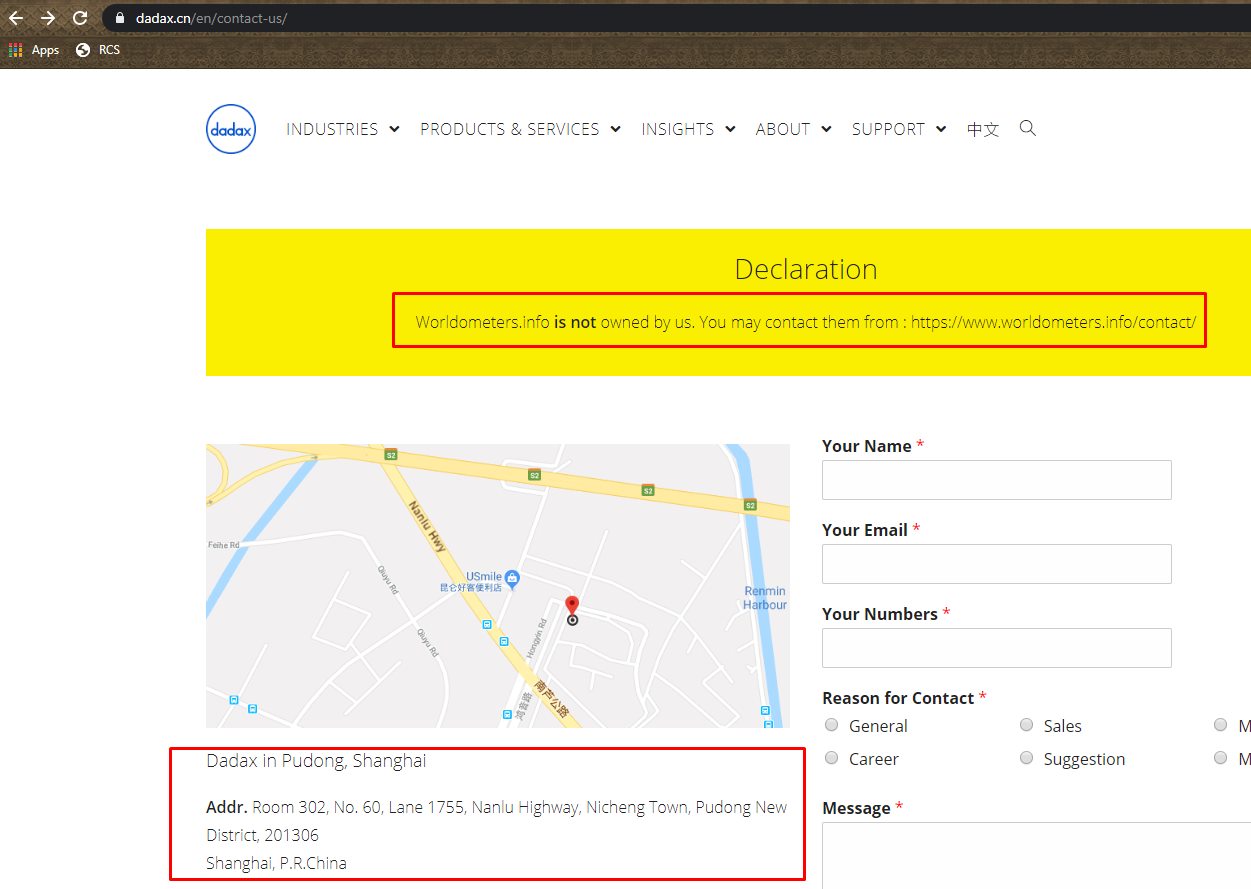
Task: Go forward with the browser forward arrow
Action: 48,18
